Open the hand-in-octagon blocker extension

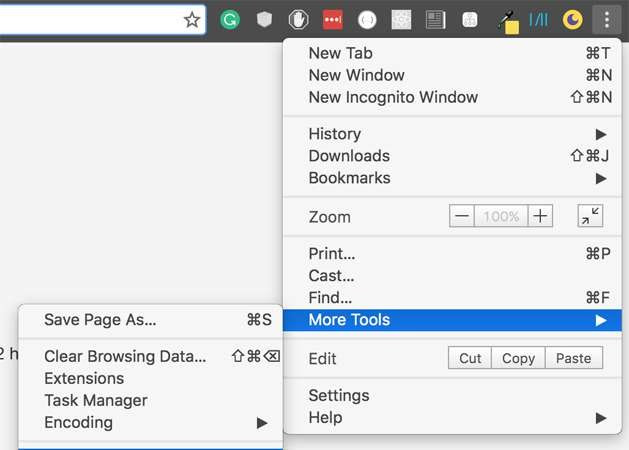click(298, 20)
